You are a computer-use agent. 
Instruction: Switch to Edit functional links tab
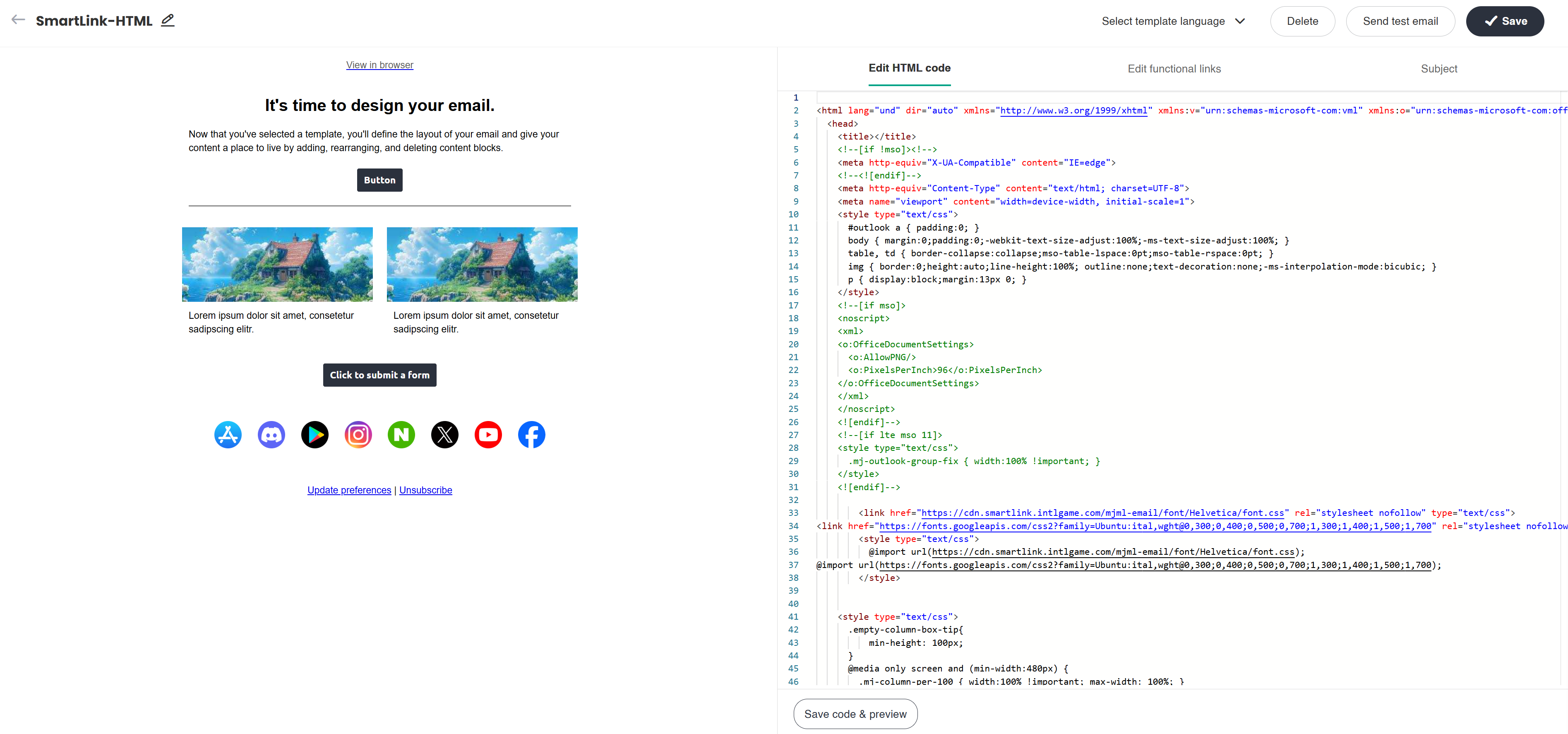(x=1174, y=69)
